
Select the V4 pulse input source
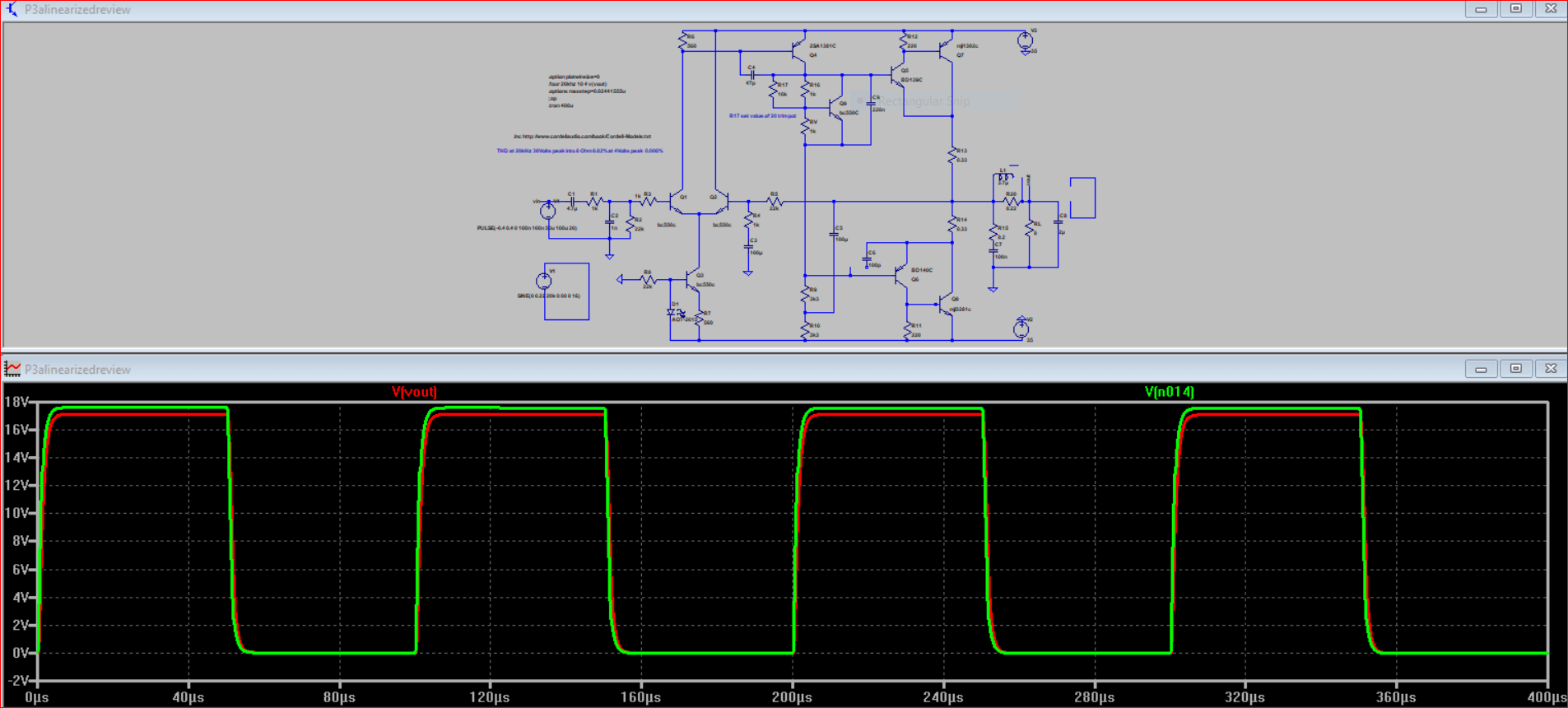tap(547, 211)
